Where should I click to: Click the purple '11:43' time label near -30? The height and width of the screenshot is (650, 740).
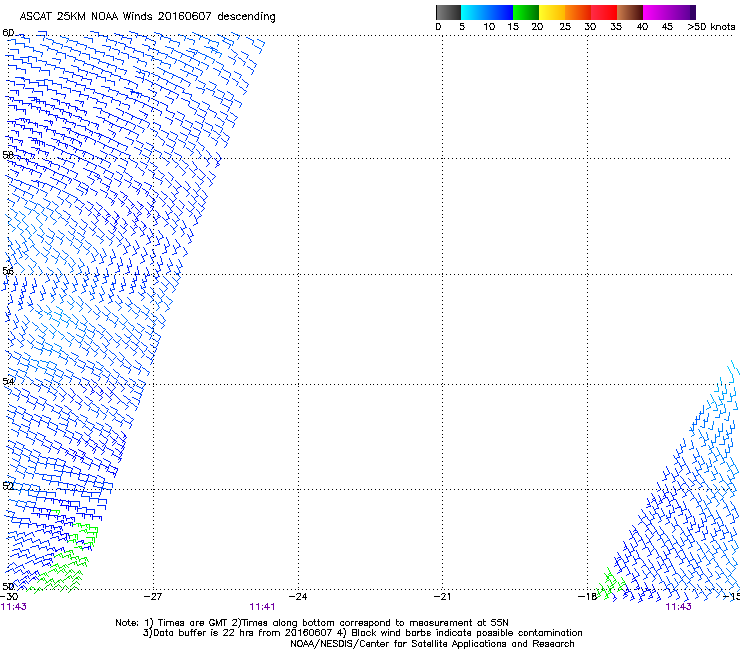(x=14, y=607)
